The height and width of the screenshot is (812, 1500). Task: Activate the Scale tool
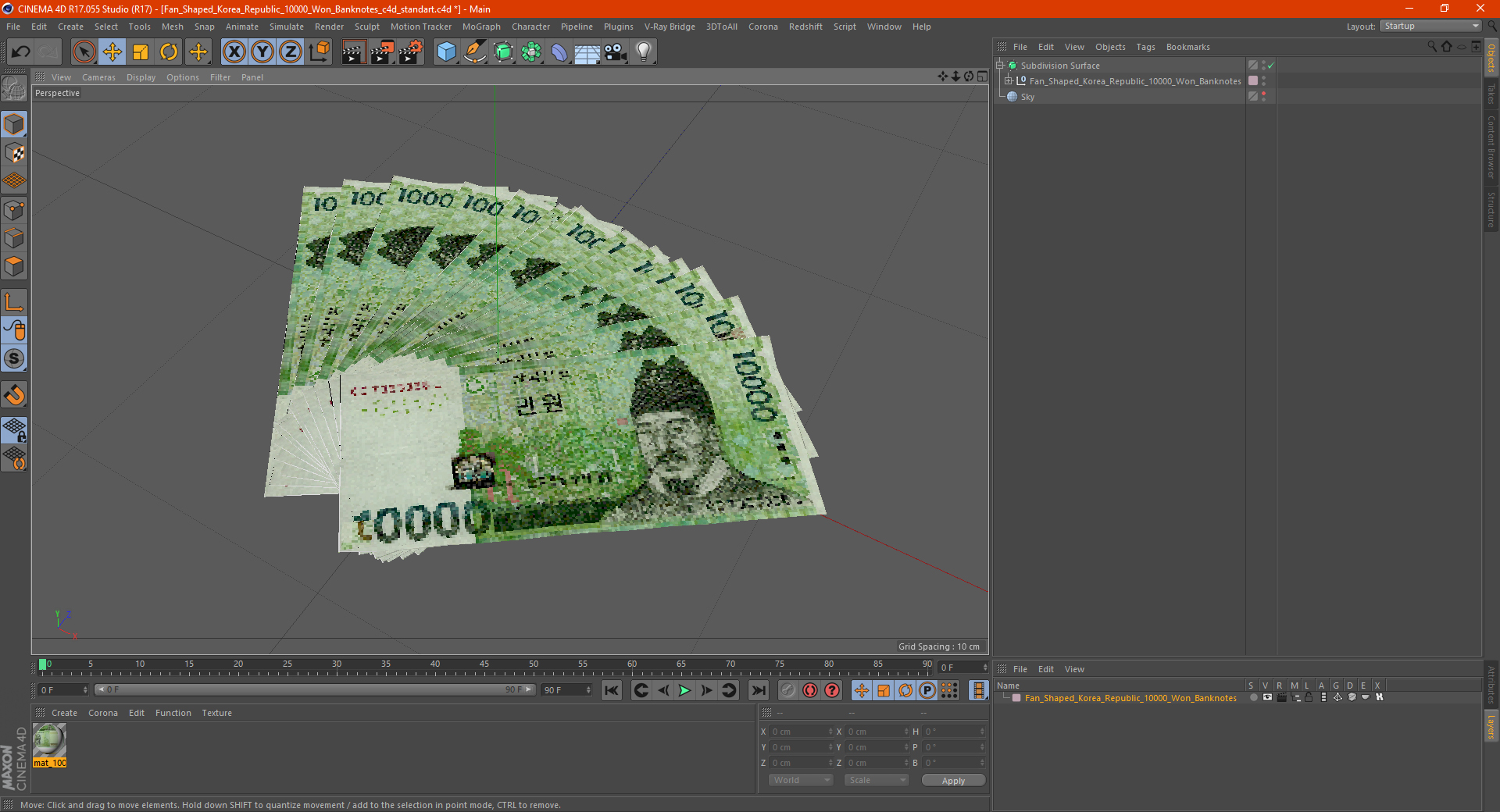tap(141, 52)
